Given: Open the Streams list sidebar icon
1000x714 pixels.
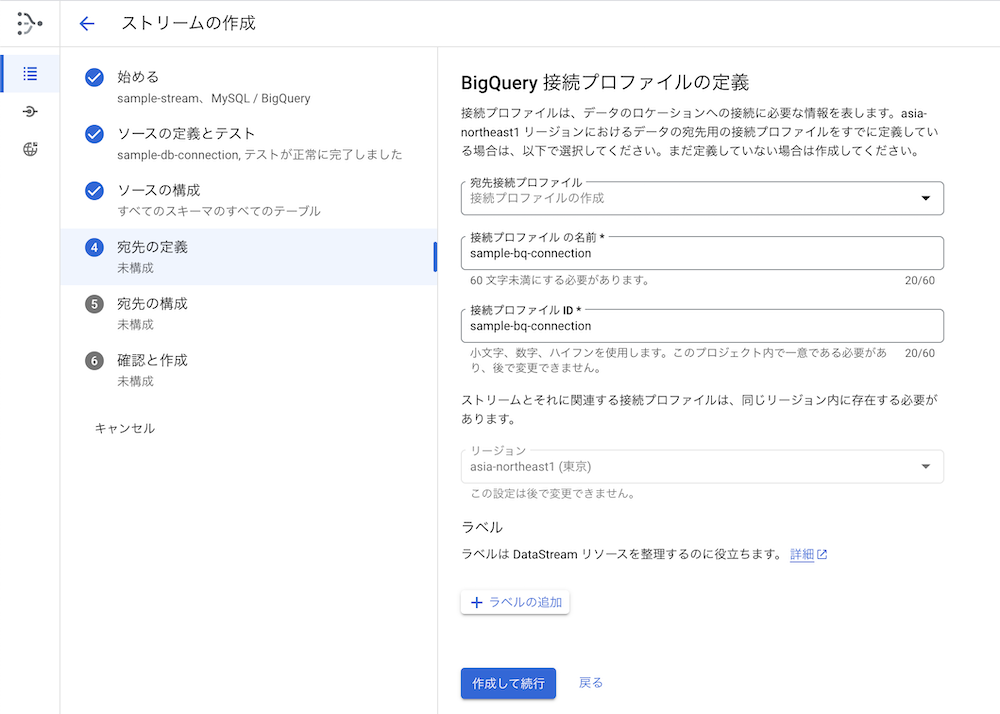Looking at the screenshot, I should (x=30, y=74).
